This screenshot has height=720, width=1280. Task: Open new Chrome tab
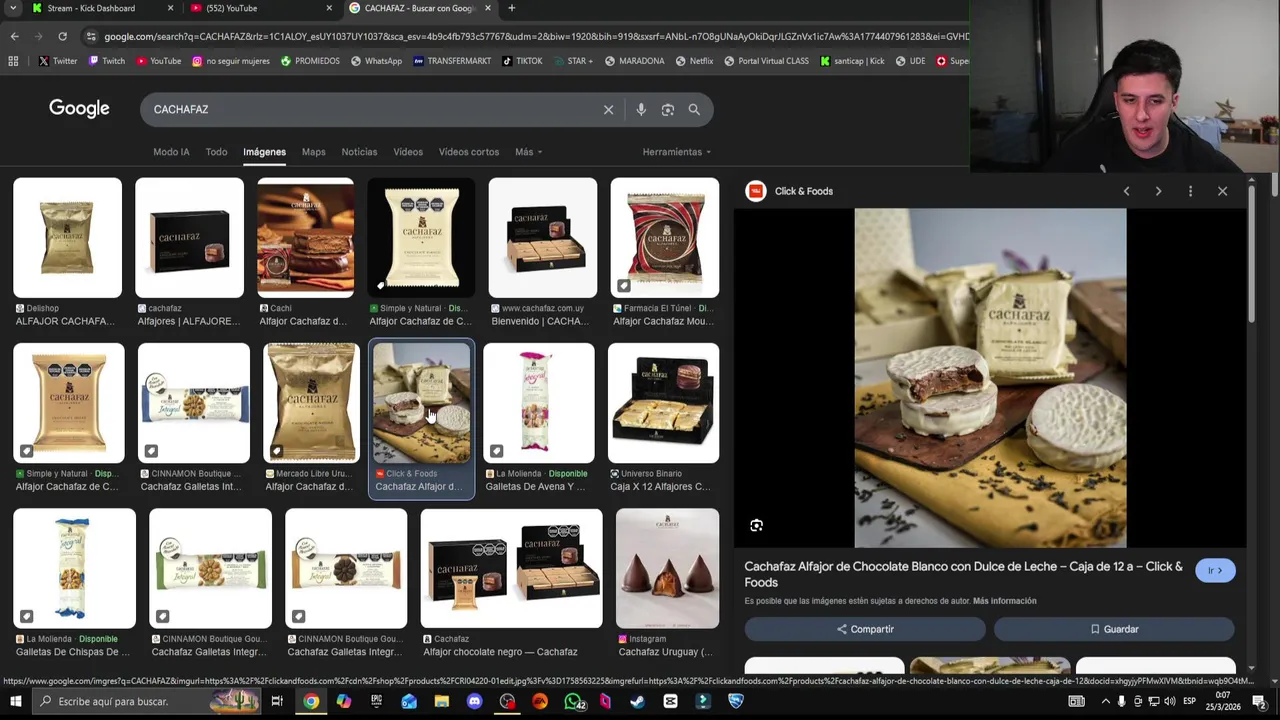coord(511,8)
